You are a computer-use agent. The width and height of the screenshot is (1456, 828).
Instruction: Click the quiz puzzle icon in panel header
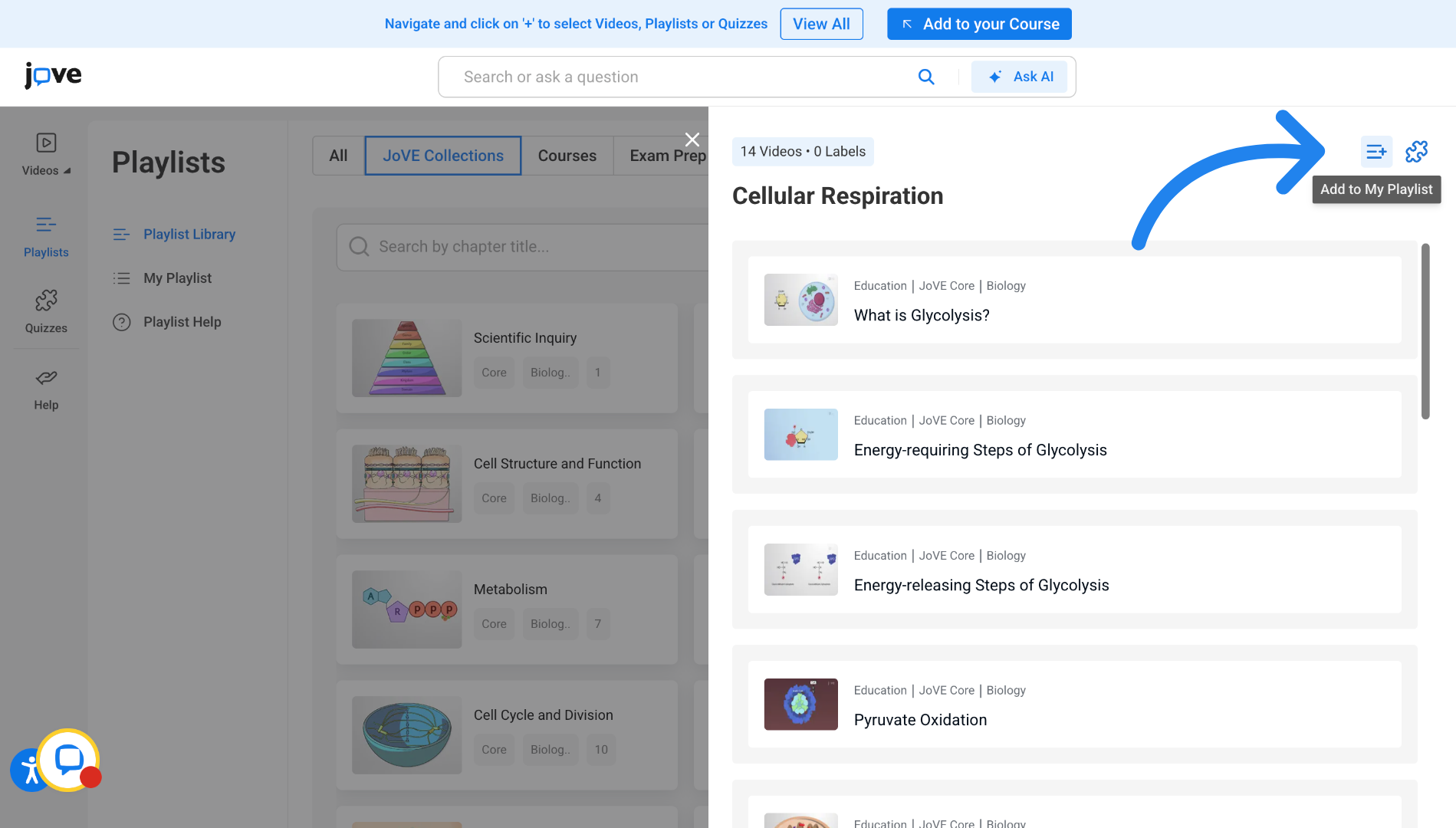tap(1416, 152)
